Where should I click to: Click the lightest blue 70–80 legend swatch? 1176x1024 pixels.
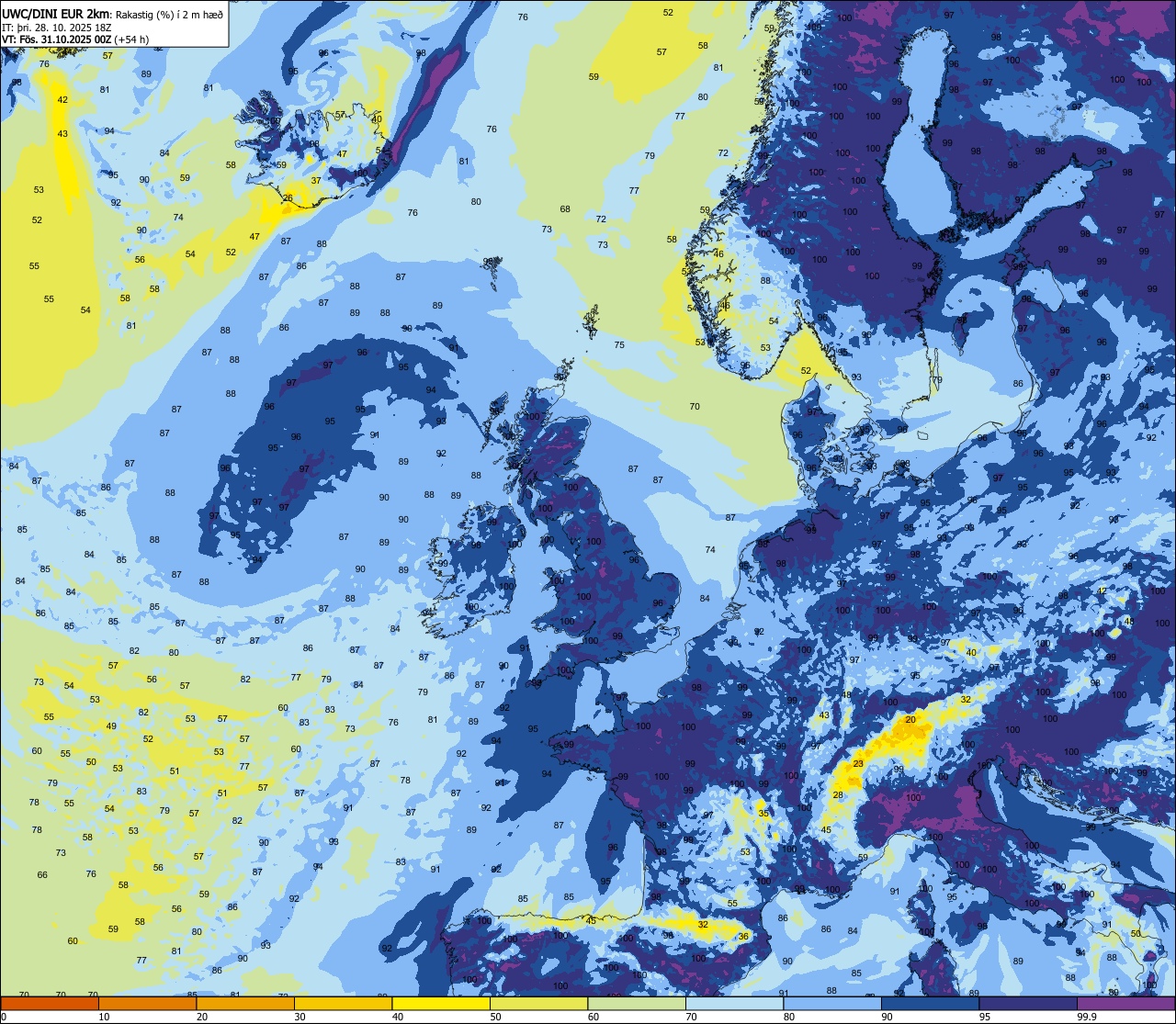pos(734,1003)
